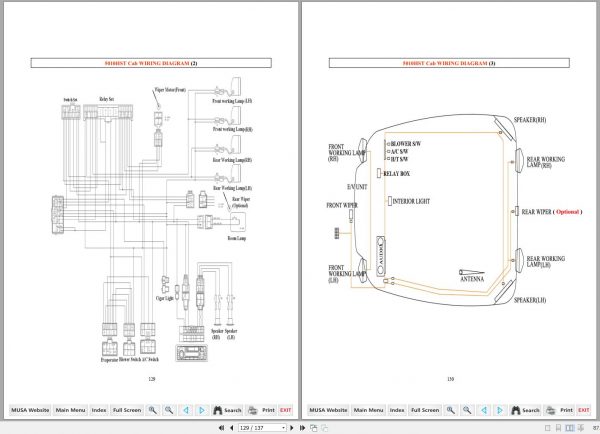Click the Cigar Light label on wiring diagram
This screenshot has height=434, width=600.
(165, 298)
